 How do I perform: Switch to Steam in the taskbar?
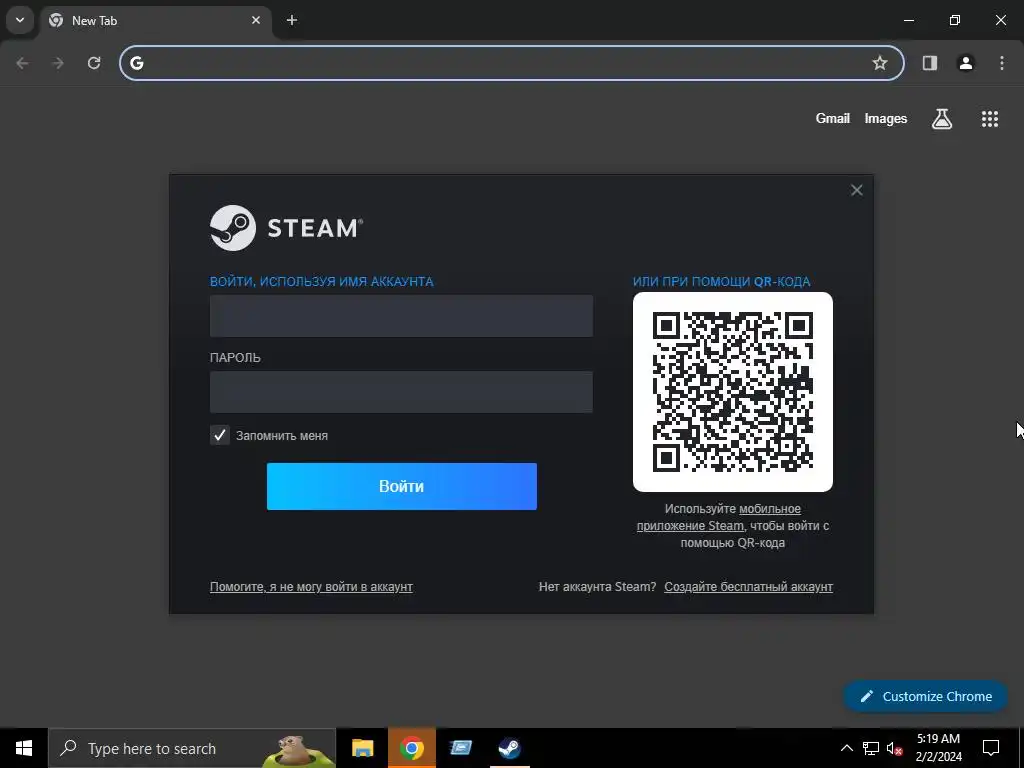pos(509,748)
